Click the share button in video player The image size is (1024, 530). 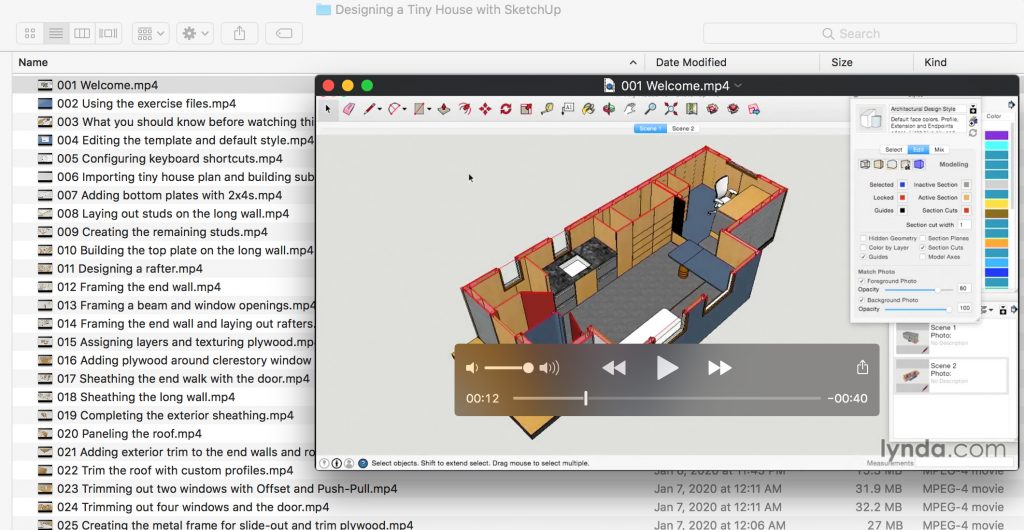click(862, 367)
